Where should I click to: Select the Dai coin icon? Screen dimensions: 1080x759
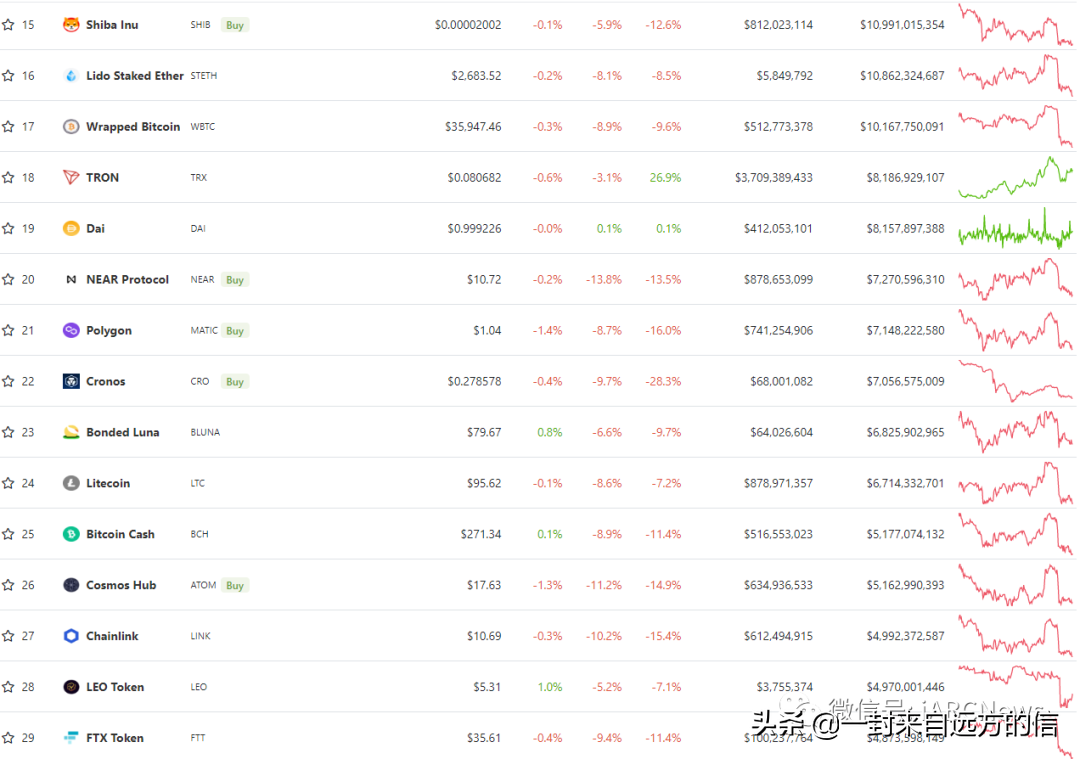pyautogui.click(x=71, y=228)
